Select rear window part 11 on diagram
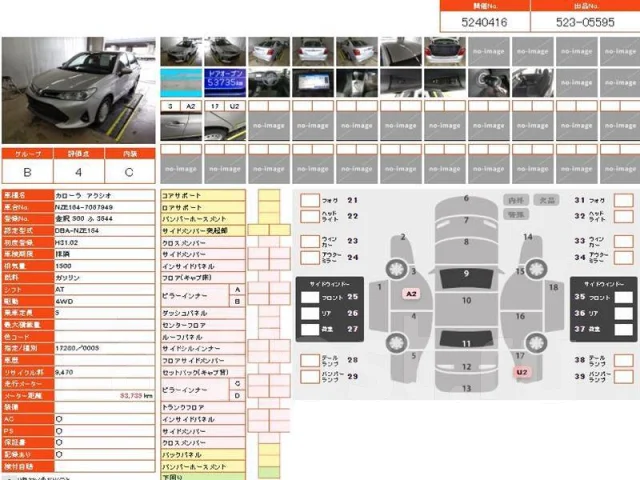640x480 pixels. click(467, 340)
